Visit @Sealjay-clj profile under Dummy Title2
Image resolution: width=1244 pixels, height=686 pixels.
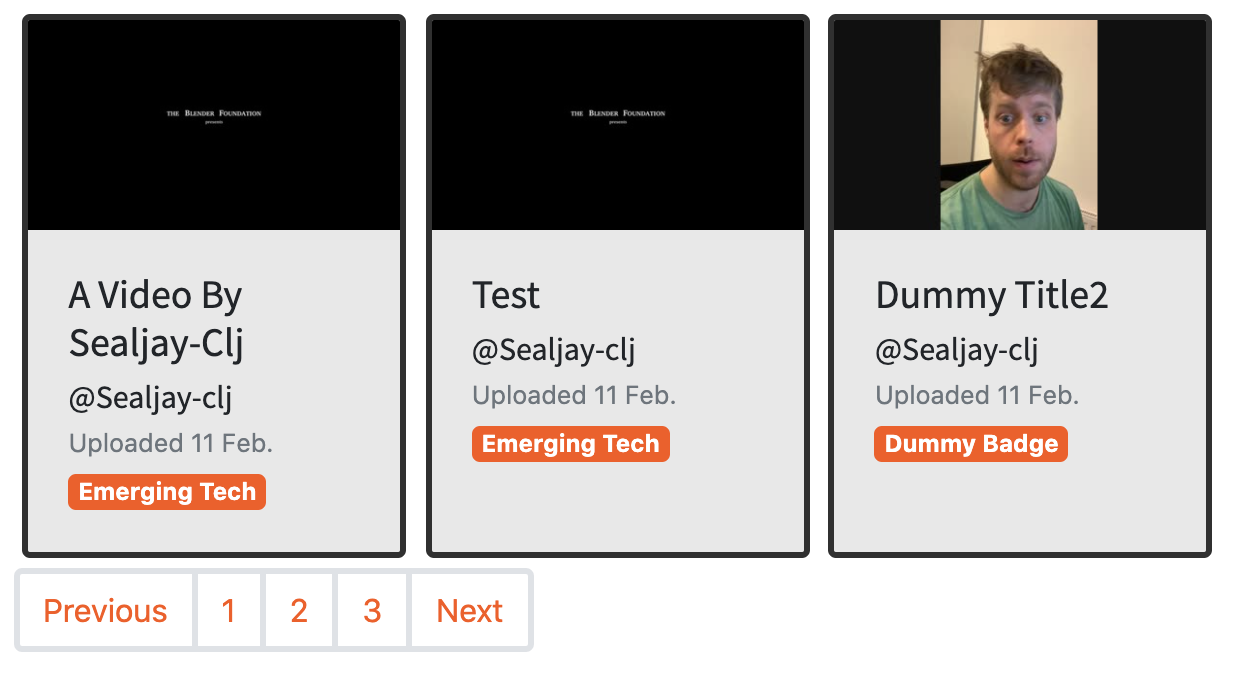(957, 351)
